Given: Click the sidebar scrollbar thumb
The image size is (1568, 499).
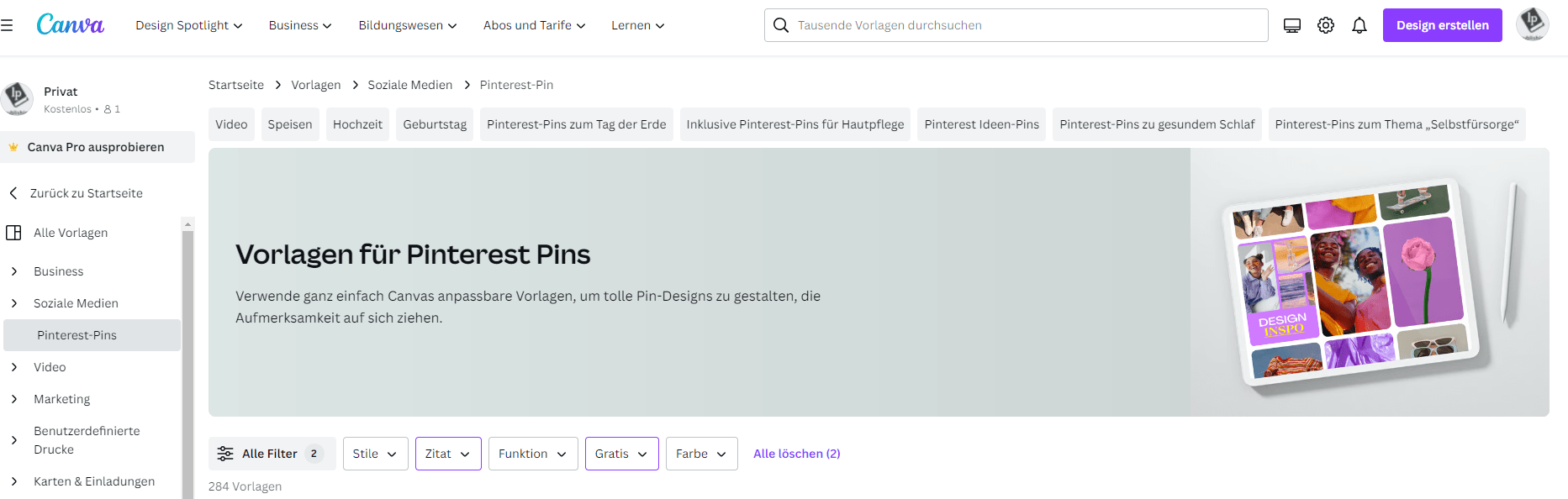Looking at the screenshot, I should tap(188, 365).
